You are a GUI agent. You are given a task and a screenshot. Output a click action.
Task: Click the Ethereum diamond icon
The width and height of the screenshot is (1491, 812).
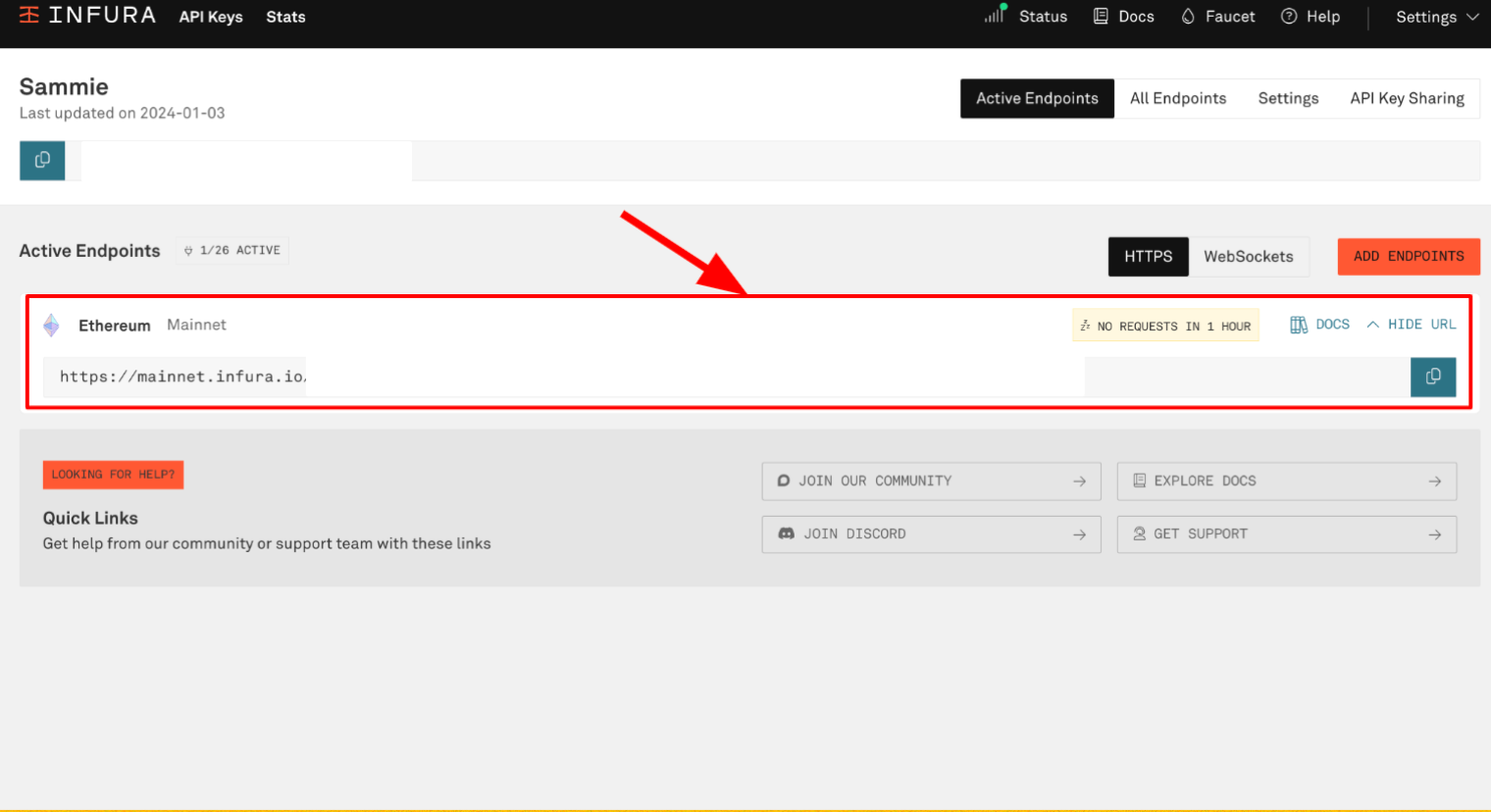pyautogui.click(x=51, y=326)
